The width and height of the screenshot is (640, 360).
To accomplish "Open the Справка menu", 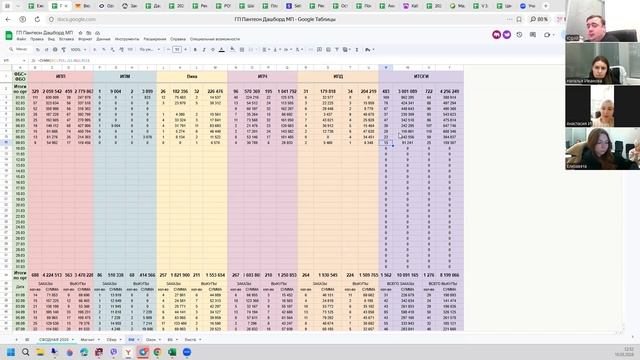I will pyautogui.click(x=178, y=39).
